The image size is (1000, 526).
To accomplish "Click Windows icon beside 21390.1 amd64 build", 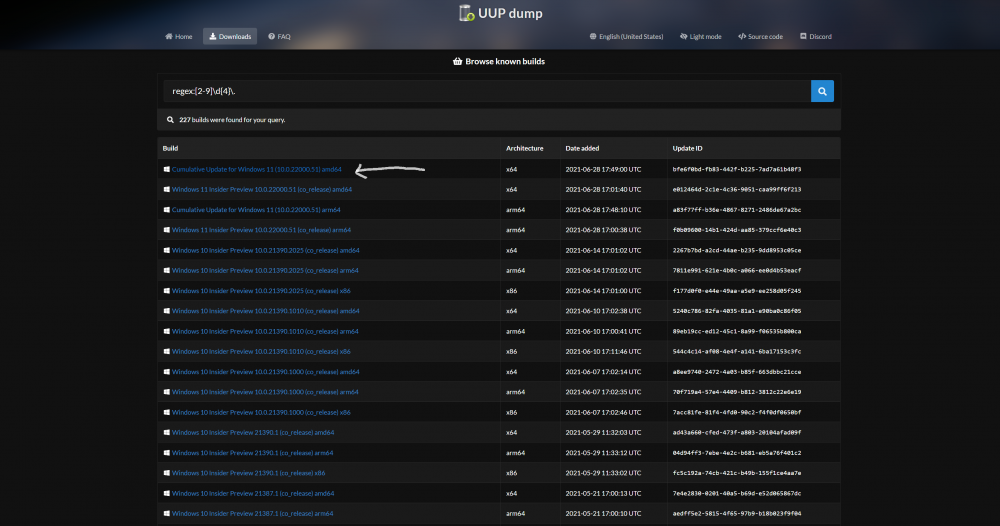I will click(x=166, y=432).
